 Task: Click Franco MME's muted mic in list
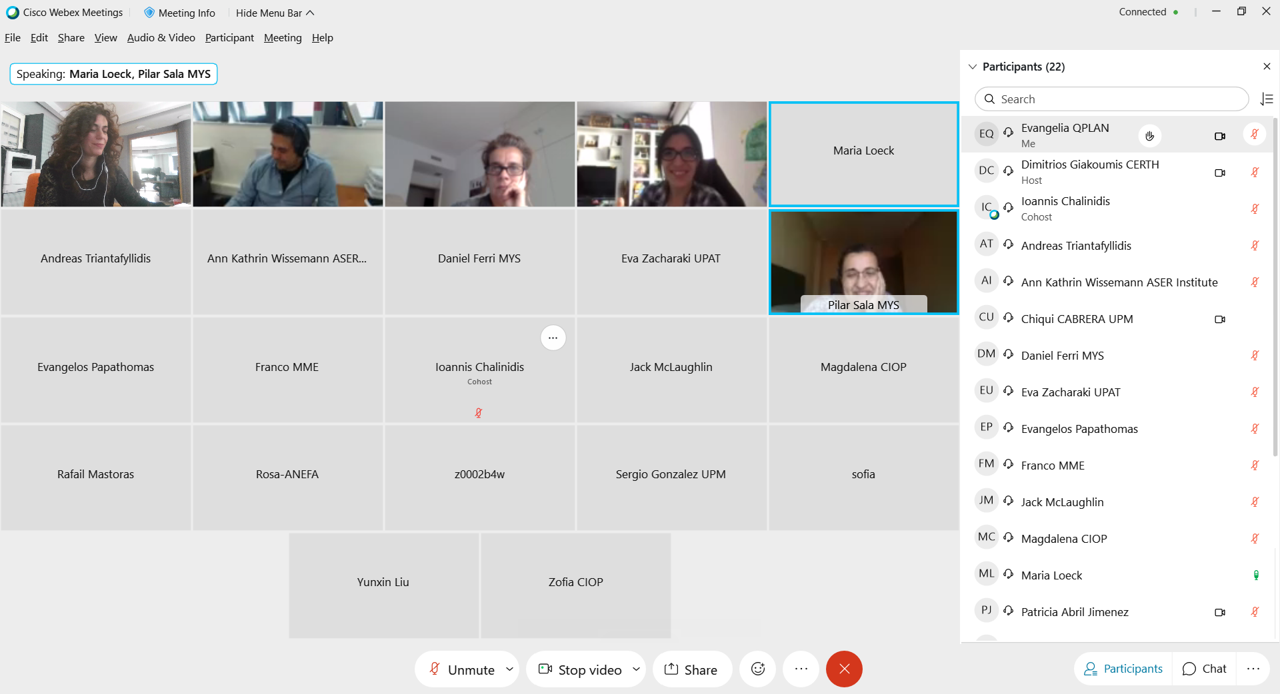click(x=1255, y=465)
